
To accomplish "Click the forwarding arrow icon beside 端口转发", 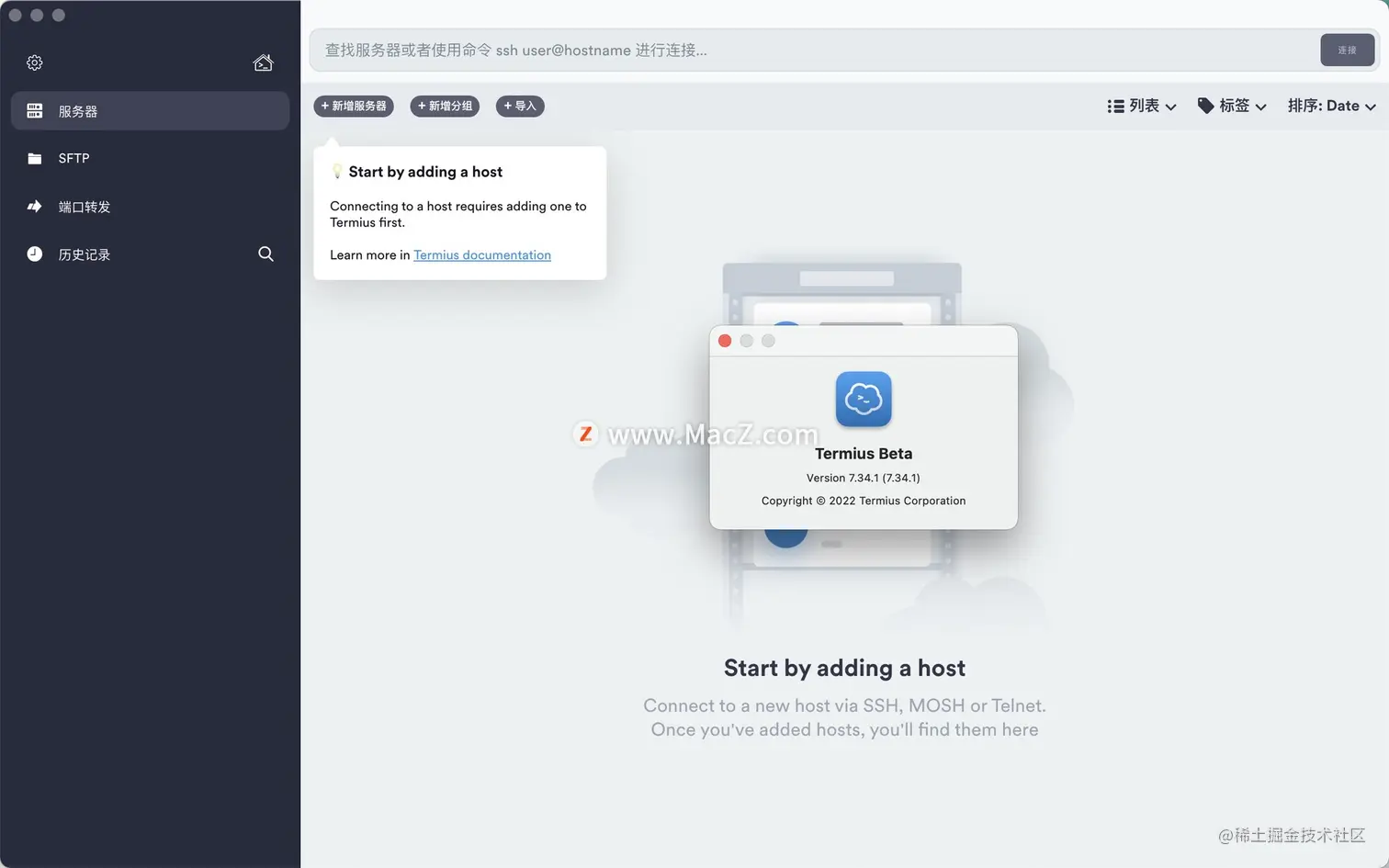I will [x=35, y=207].
